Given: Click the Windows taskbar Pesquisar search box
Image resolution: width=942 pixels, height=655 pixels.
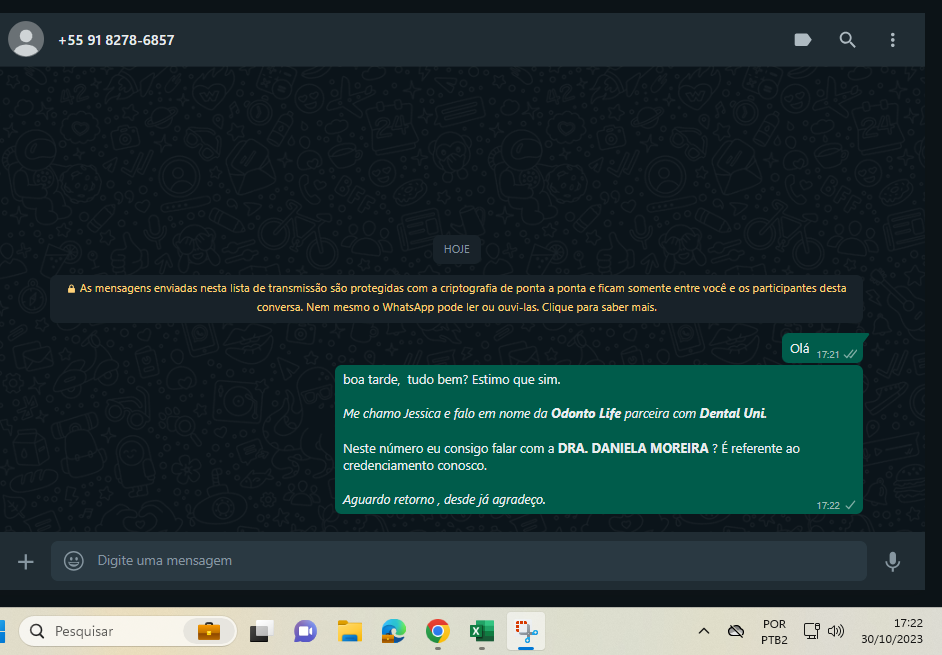Looking at the screenshot, I should (x=127, y=631).
